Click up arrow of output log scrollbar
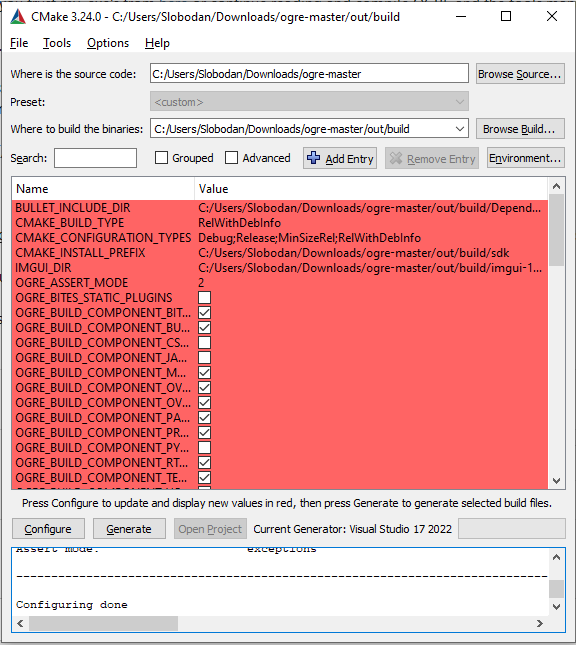The image size is (576, 645). (557, 557)
